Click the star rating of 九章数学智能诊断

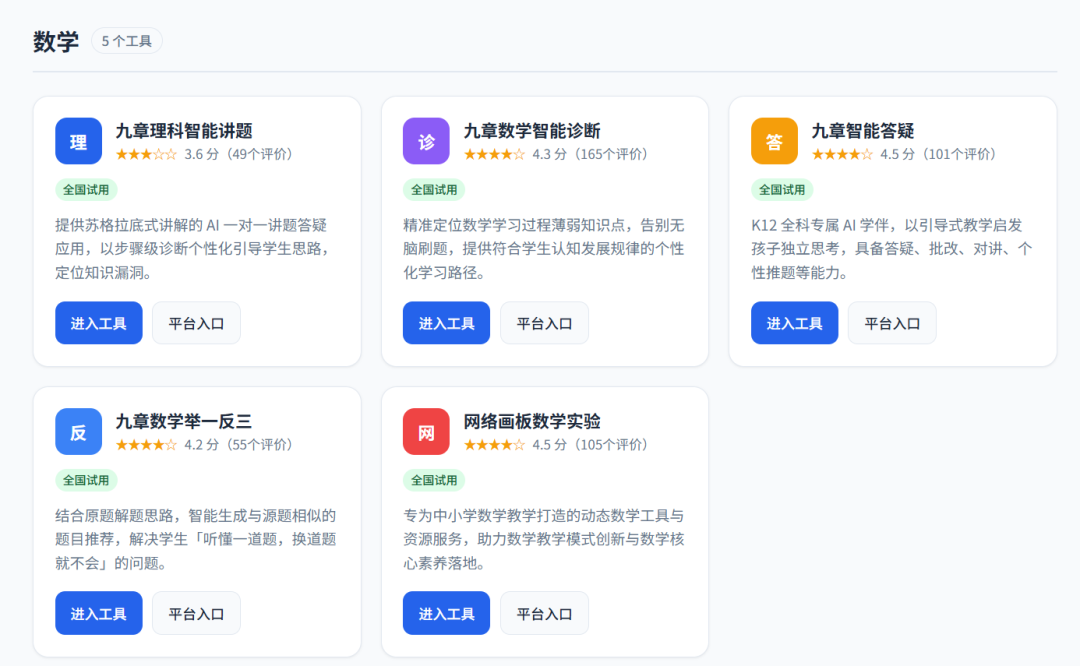[x=494, y=154]
